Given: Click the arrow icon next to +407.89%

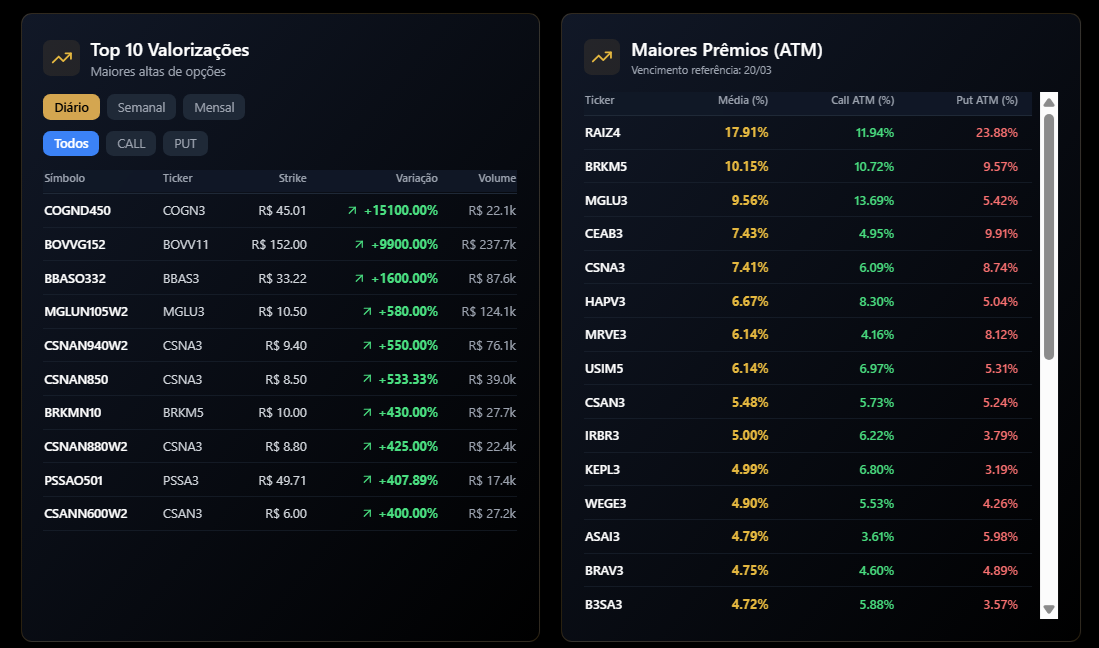Looking at the screenshot, I should point(367,480).
